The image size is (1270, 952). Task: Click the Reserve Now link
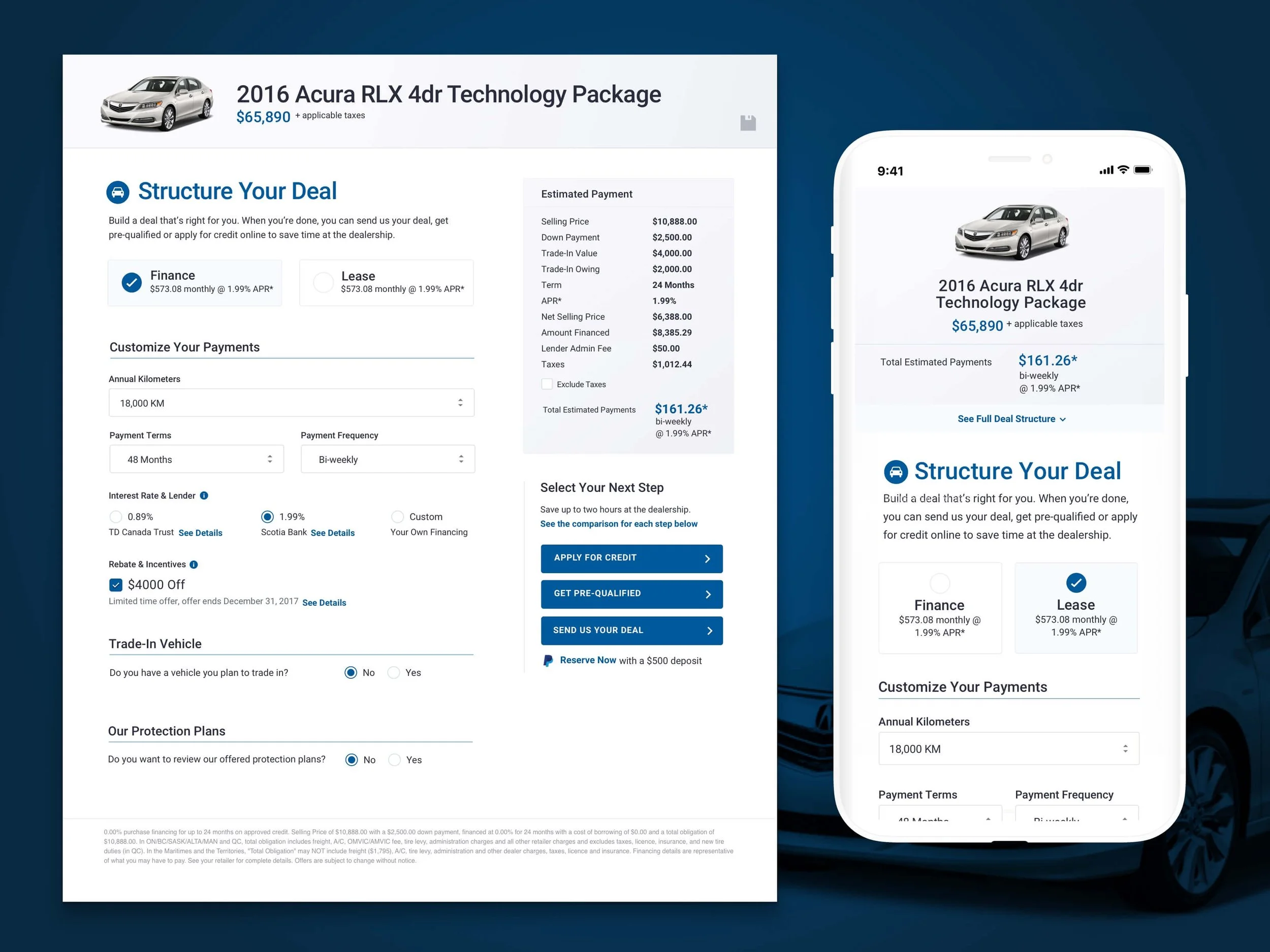588,660
